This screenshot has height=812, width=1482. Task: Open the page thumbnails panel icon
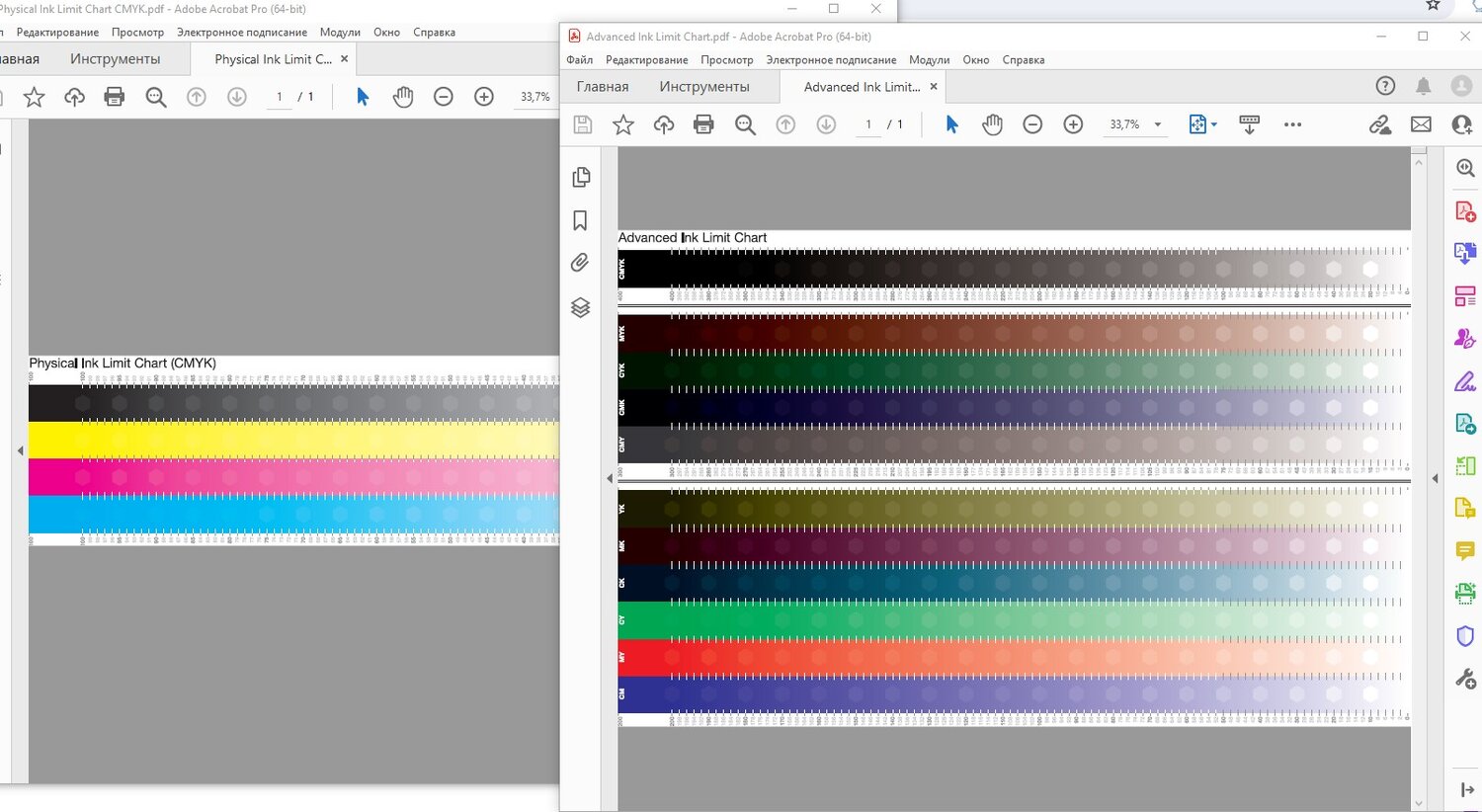click(x=581, y=177)
